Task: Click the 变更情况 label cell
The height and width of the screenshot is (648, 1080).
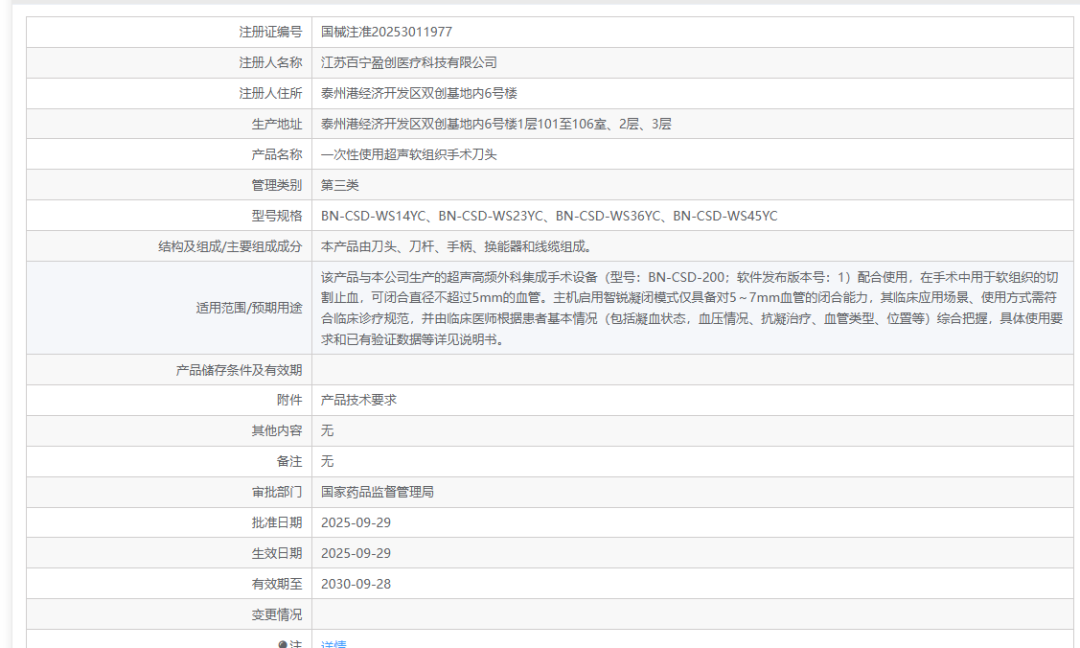Action: click(276, 614)
